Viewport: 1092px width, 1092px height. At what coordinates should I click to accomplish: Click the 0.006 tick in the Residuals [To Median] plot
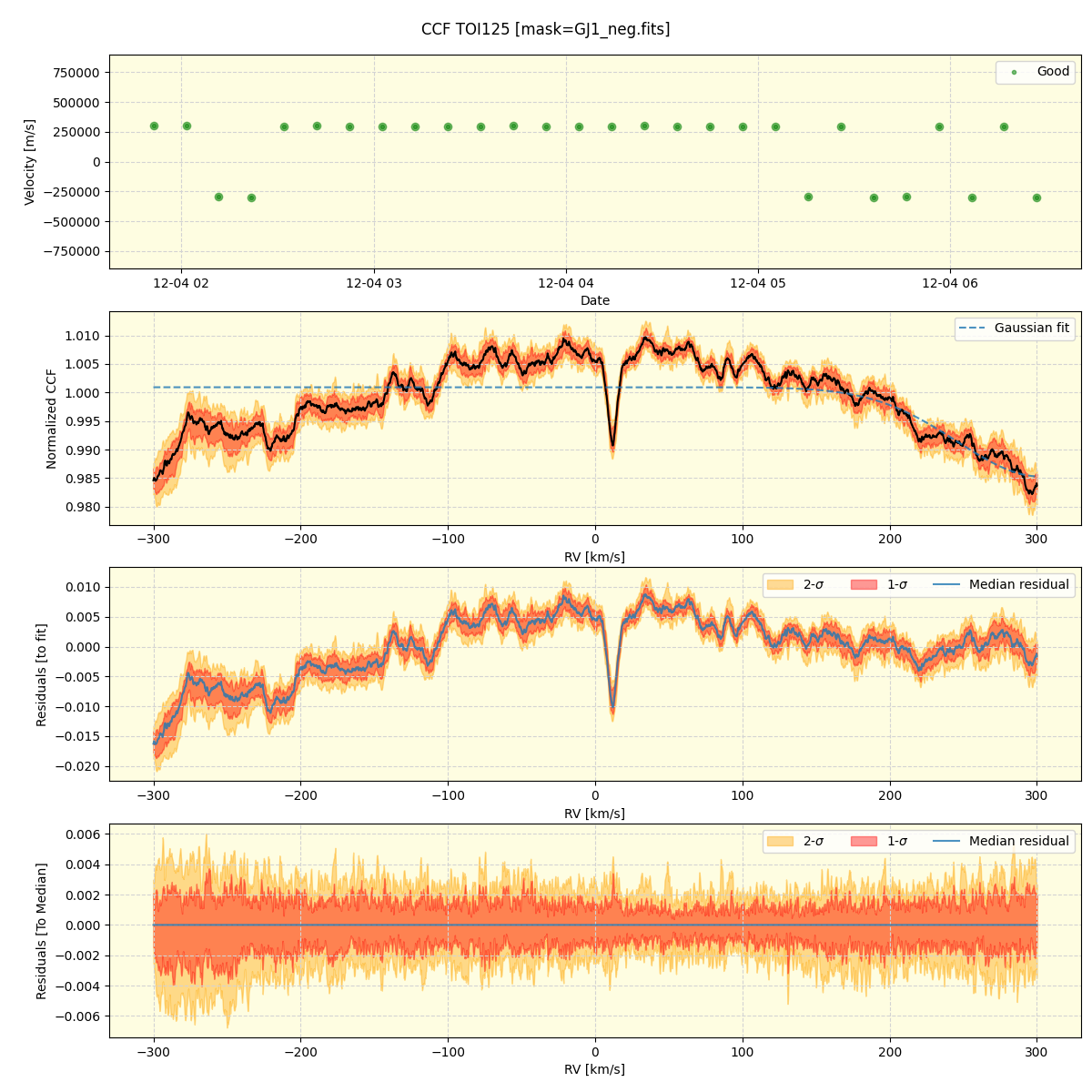[x=85, y=834]
